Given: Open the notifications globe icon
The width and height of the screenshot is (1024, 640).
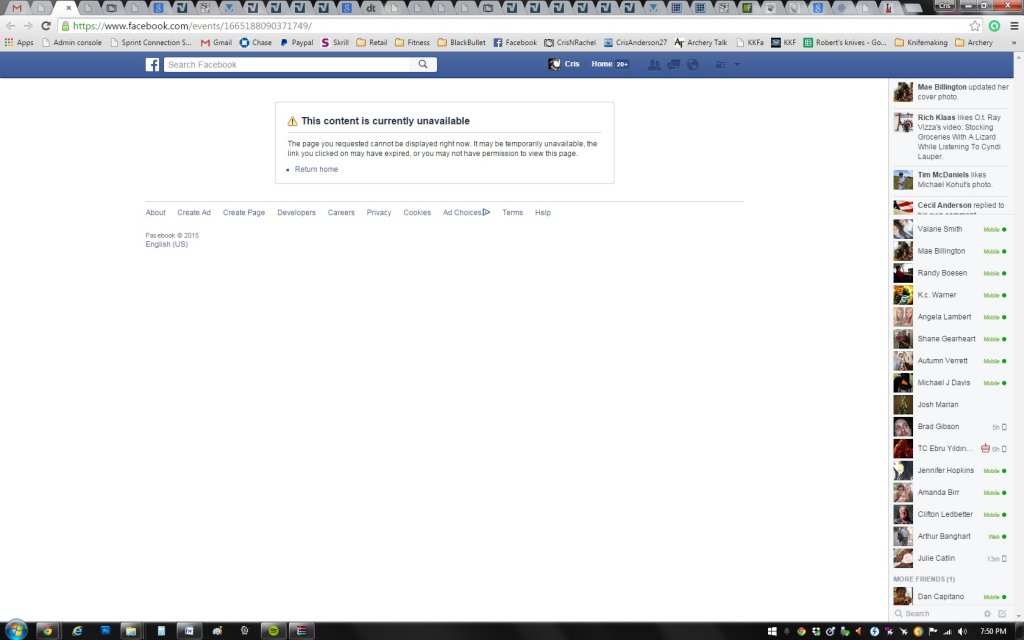Looking at the screenshot, I should [x=693, y=65].
